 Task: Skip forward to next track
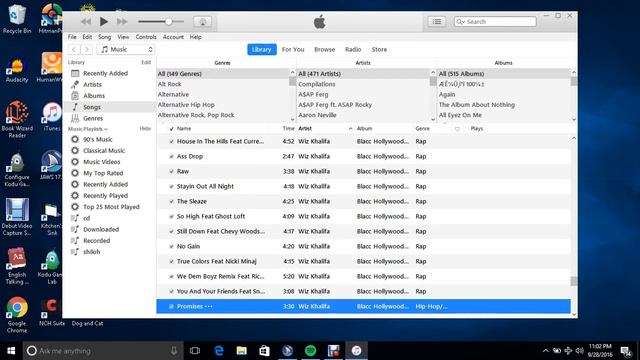point(122,22)
